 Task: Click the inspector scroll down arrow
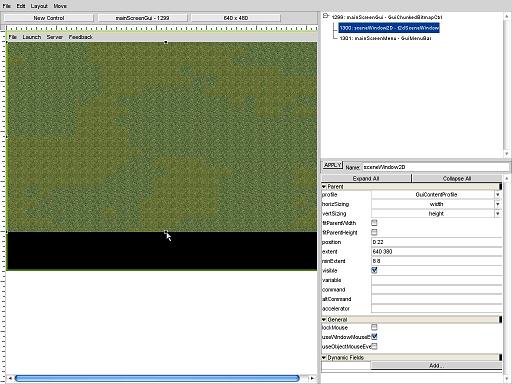coord(506,379)
